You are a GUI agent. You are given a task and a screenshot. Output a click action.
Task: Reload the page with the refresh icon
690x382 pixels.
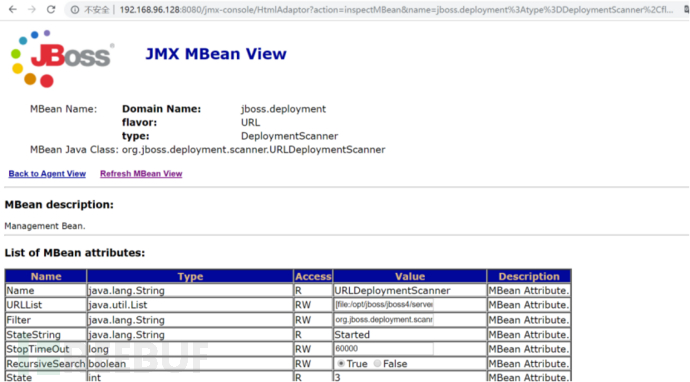click(x=51, y=9)
